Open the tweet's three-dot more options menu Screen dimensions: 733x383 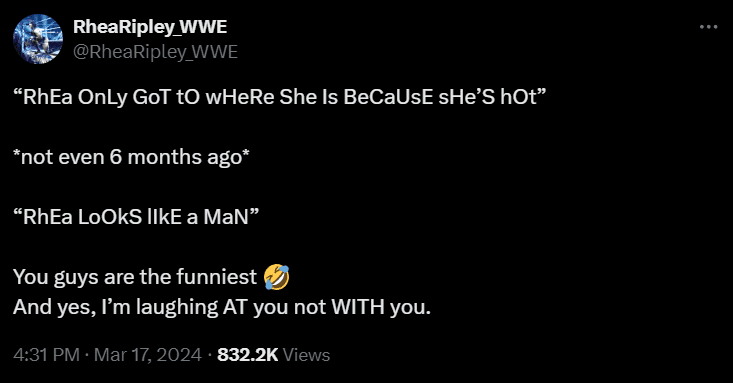tap(708, 27)
